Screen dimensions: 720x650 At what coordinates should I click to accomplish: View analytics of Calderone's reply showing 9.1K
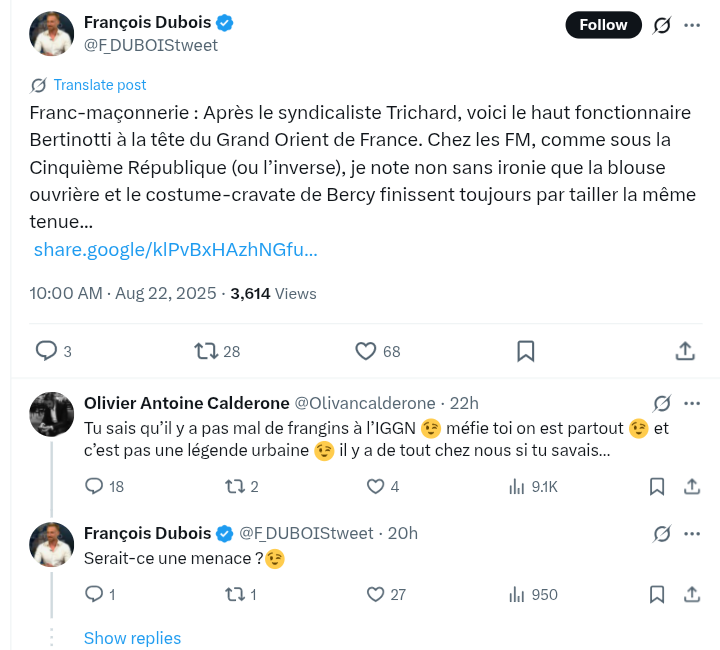pos(517,487)
